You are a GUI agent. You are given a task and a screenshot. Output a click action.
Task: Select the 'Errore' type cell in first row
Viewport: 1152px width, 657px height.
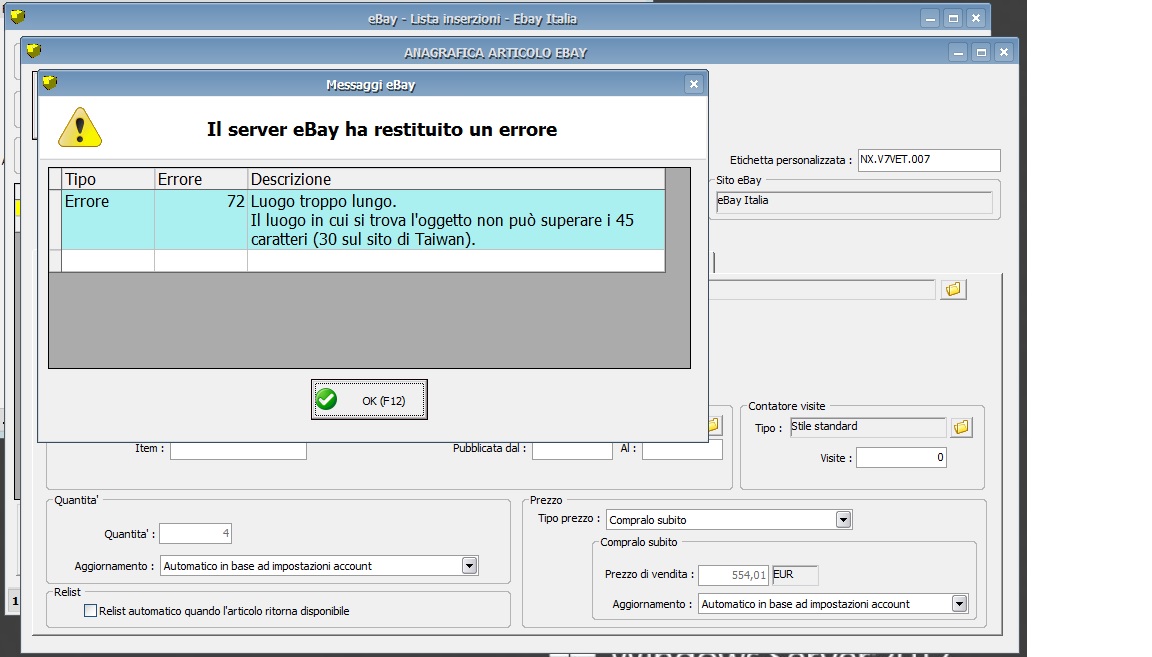[x=108, y=220]
